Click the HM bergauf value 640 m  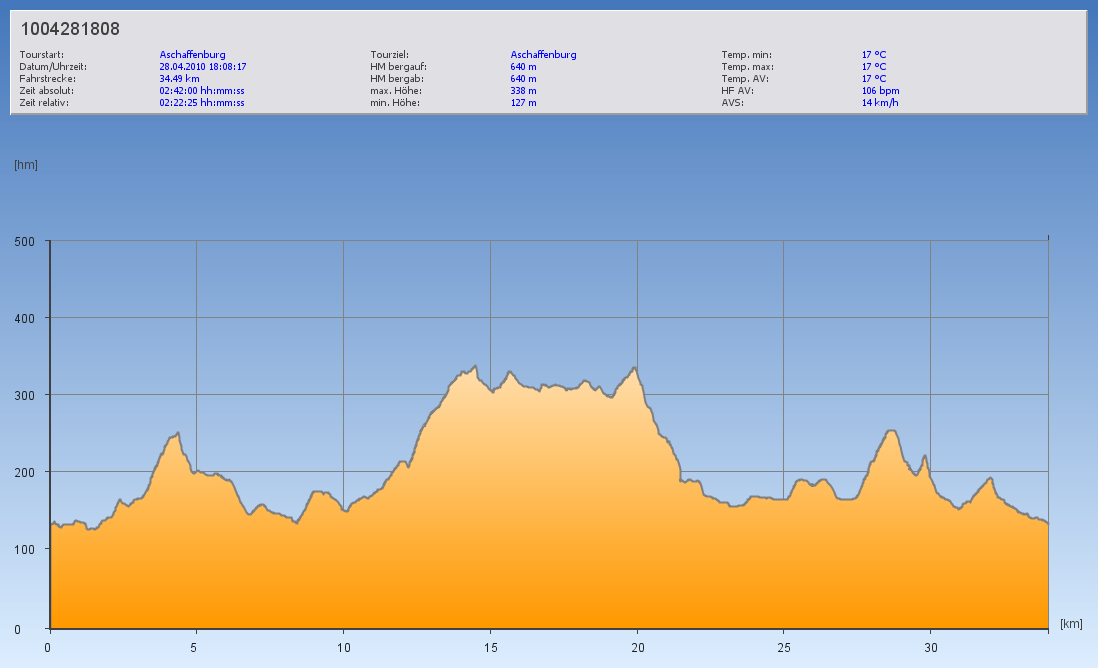(524, 66)
